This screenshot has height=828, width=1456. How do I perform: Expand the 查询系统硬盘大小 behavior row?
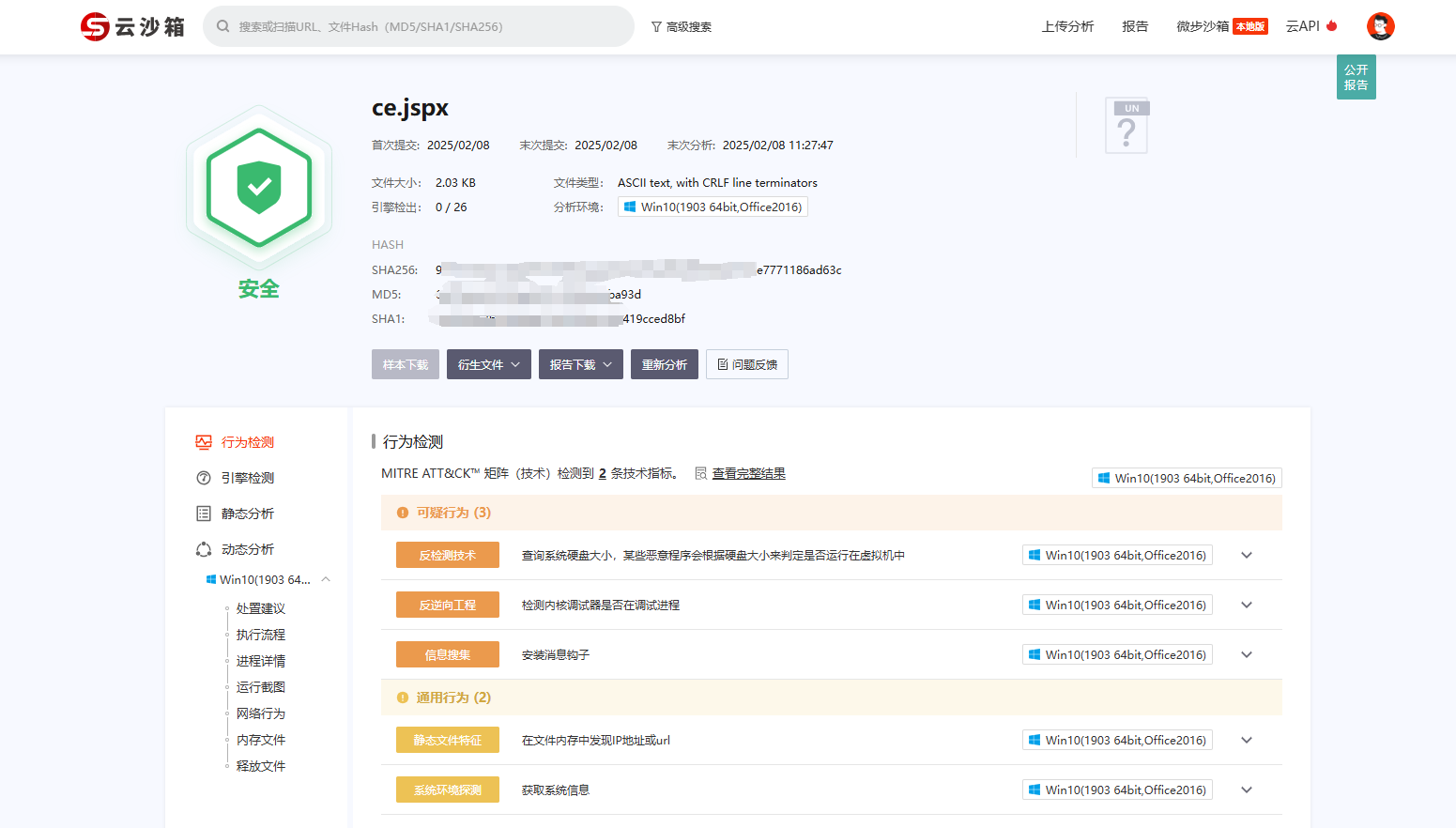1247,555
